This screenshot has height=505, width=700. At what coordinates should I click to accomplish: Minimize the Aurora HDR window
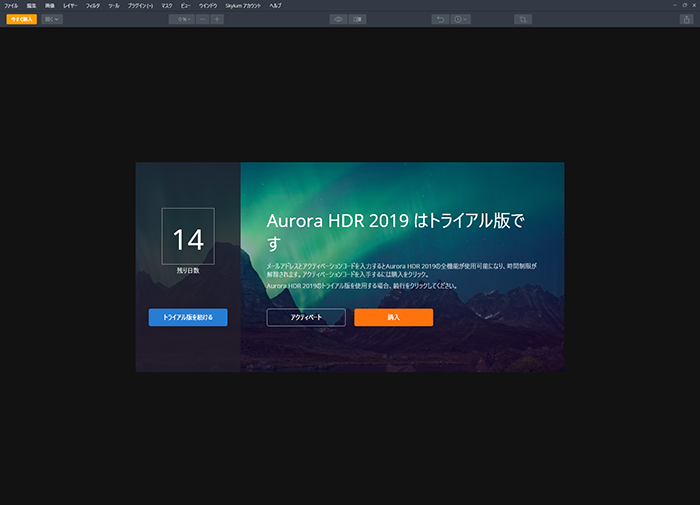675,5
